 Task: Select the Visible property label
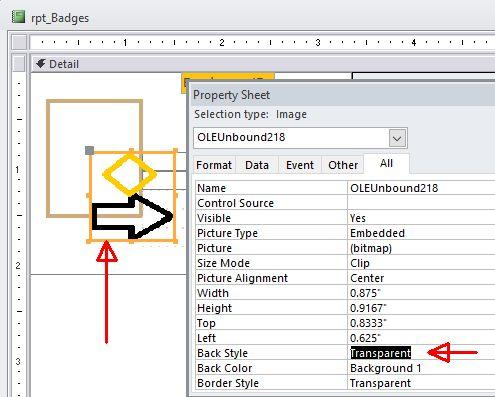click(214, 218)
